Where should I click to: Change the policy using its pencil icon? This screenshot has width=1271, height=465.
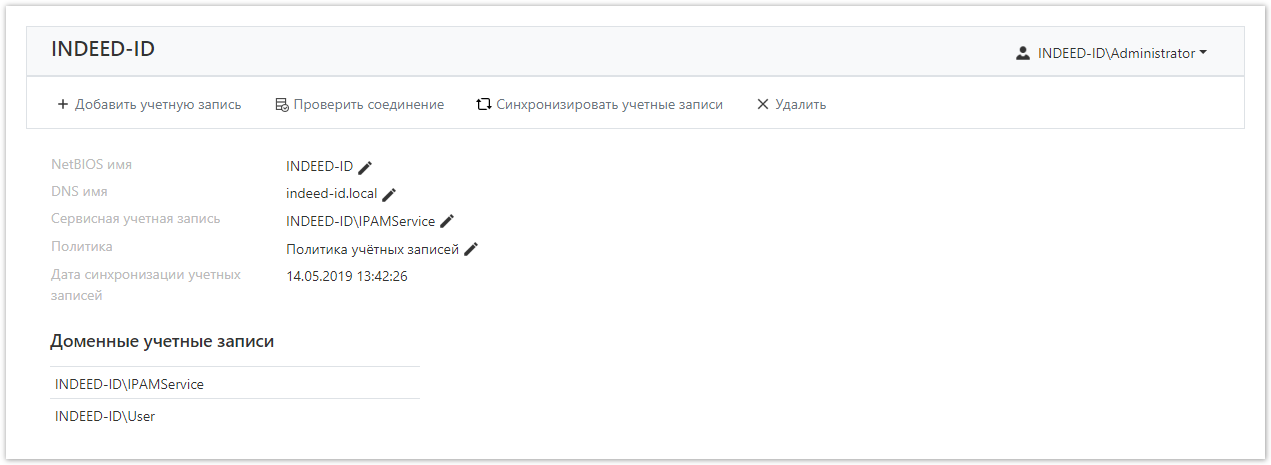(x=471, y=249)
